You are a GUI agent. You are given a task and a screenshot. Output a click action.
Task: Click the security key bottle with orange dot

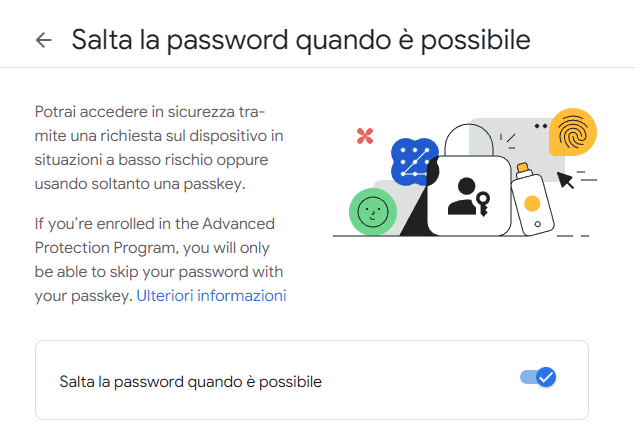[x=533, y=200]
